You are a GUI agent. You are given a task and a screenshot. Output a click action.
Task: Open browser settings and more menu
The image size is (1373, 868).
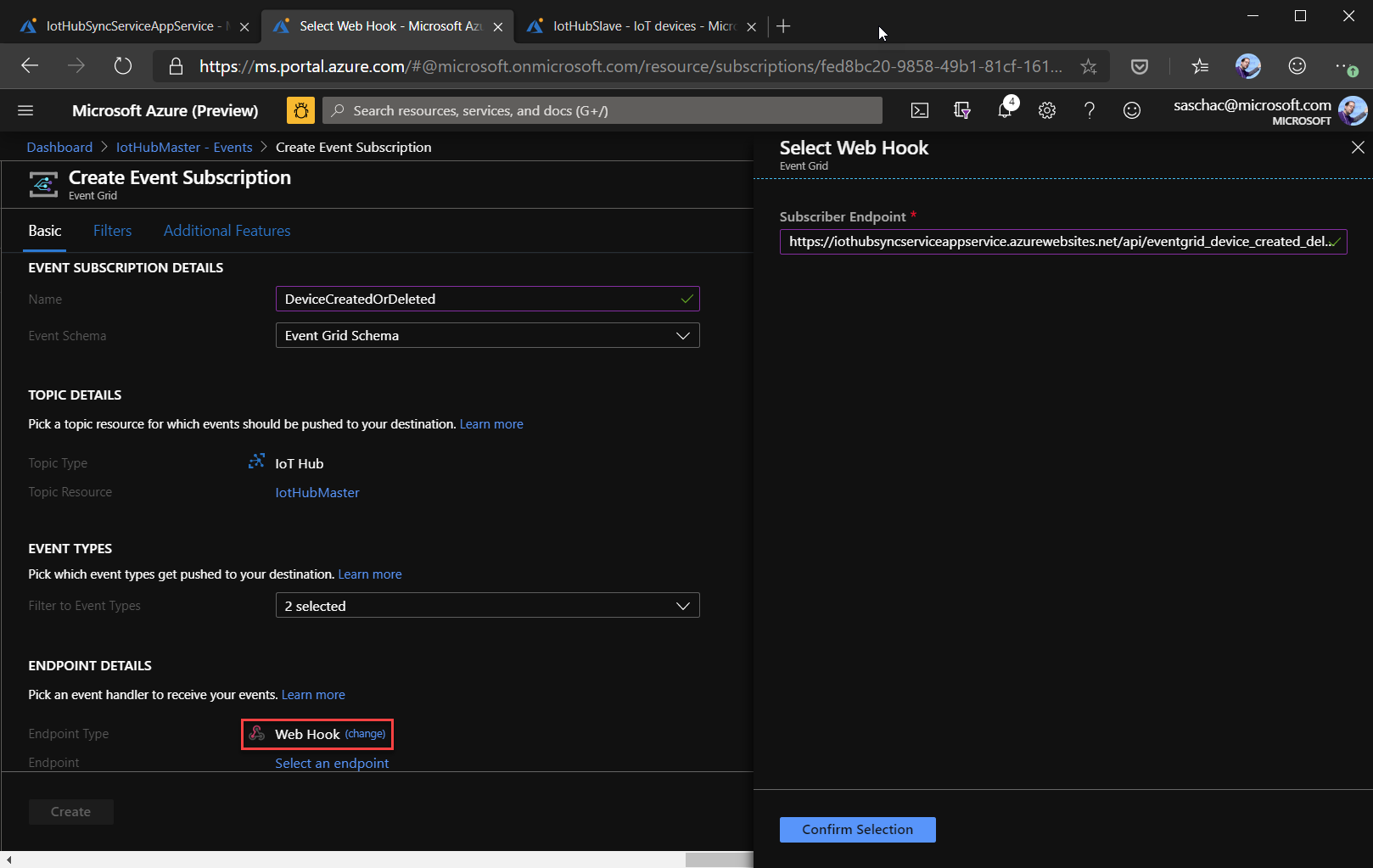(x=1347, y=66)
